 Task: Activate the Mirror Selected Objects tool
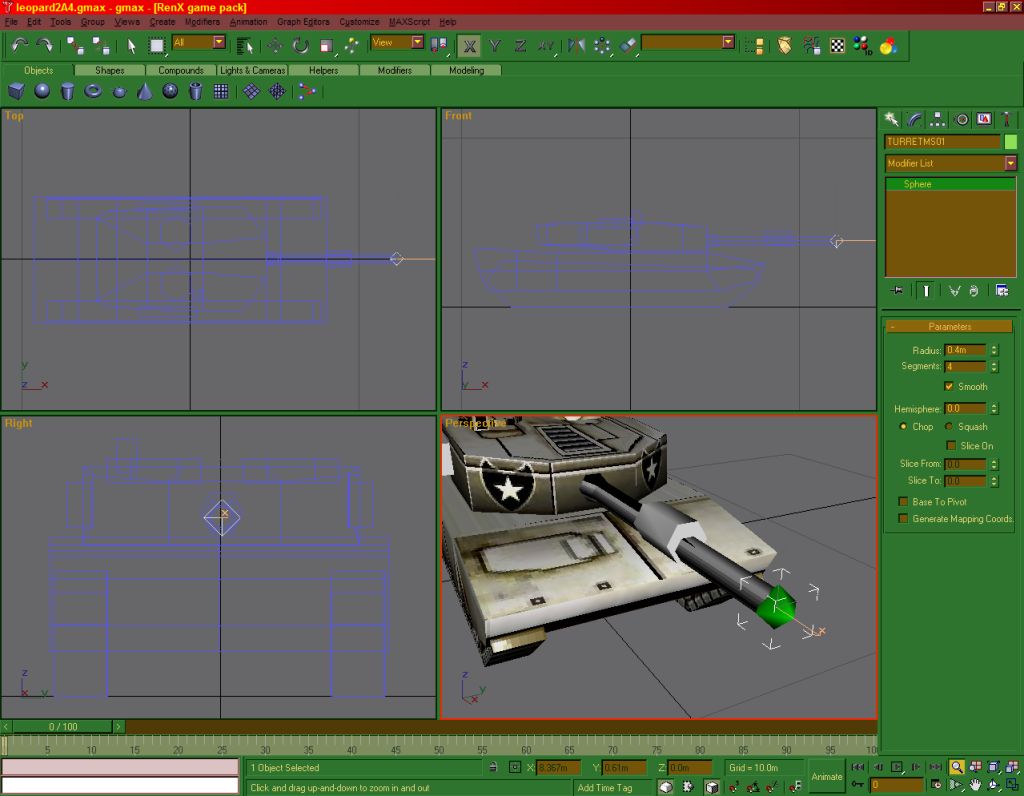577,45
